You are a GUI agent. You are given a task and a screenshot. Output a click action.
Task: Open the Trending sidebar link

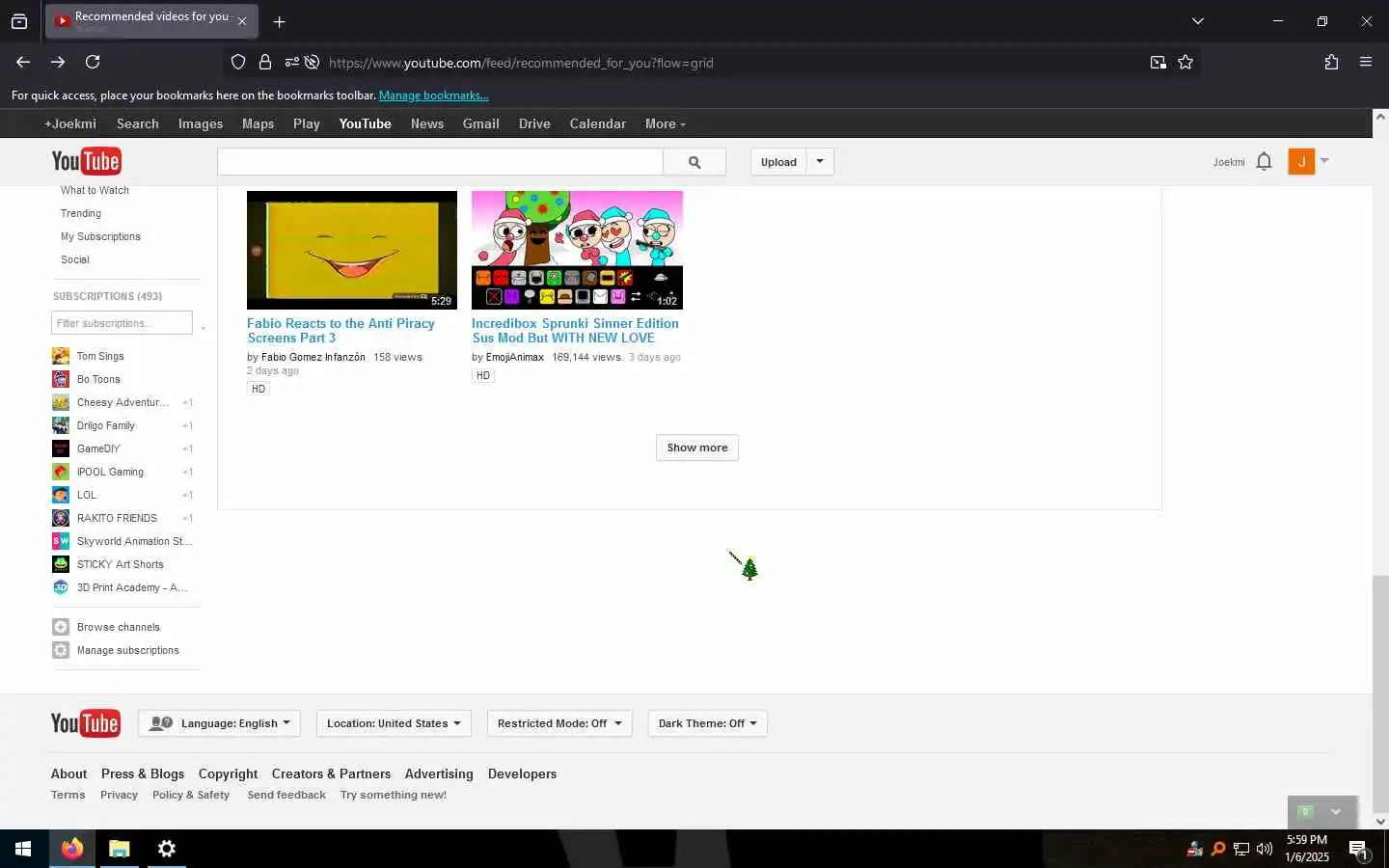(81, 213)
